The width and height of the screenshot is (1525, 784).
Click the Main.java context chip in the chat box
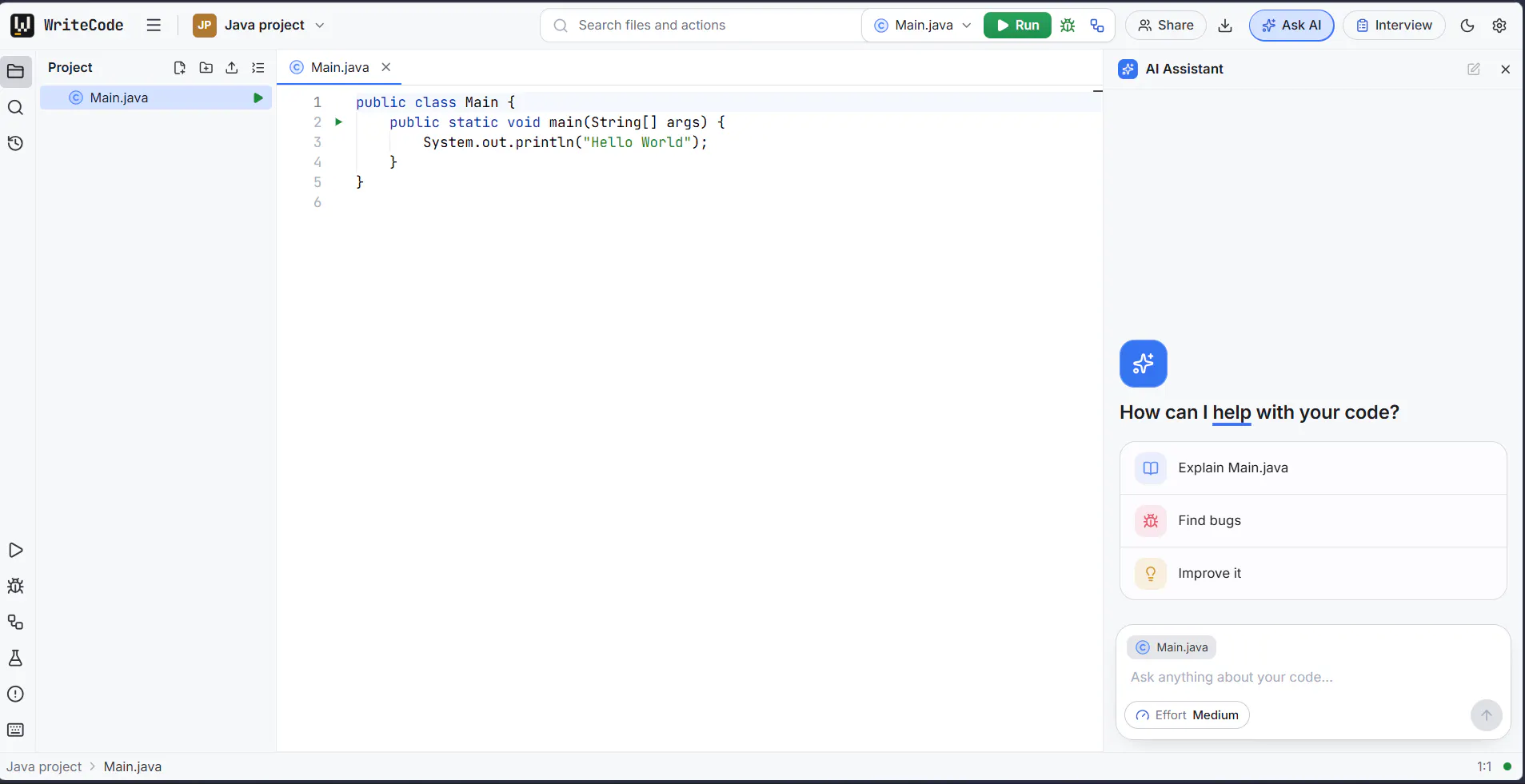(x=1172, y=647)
